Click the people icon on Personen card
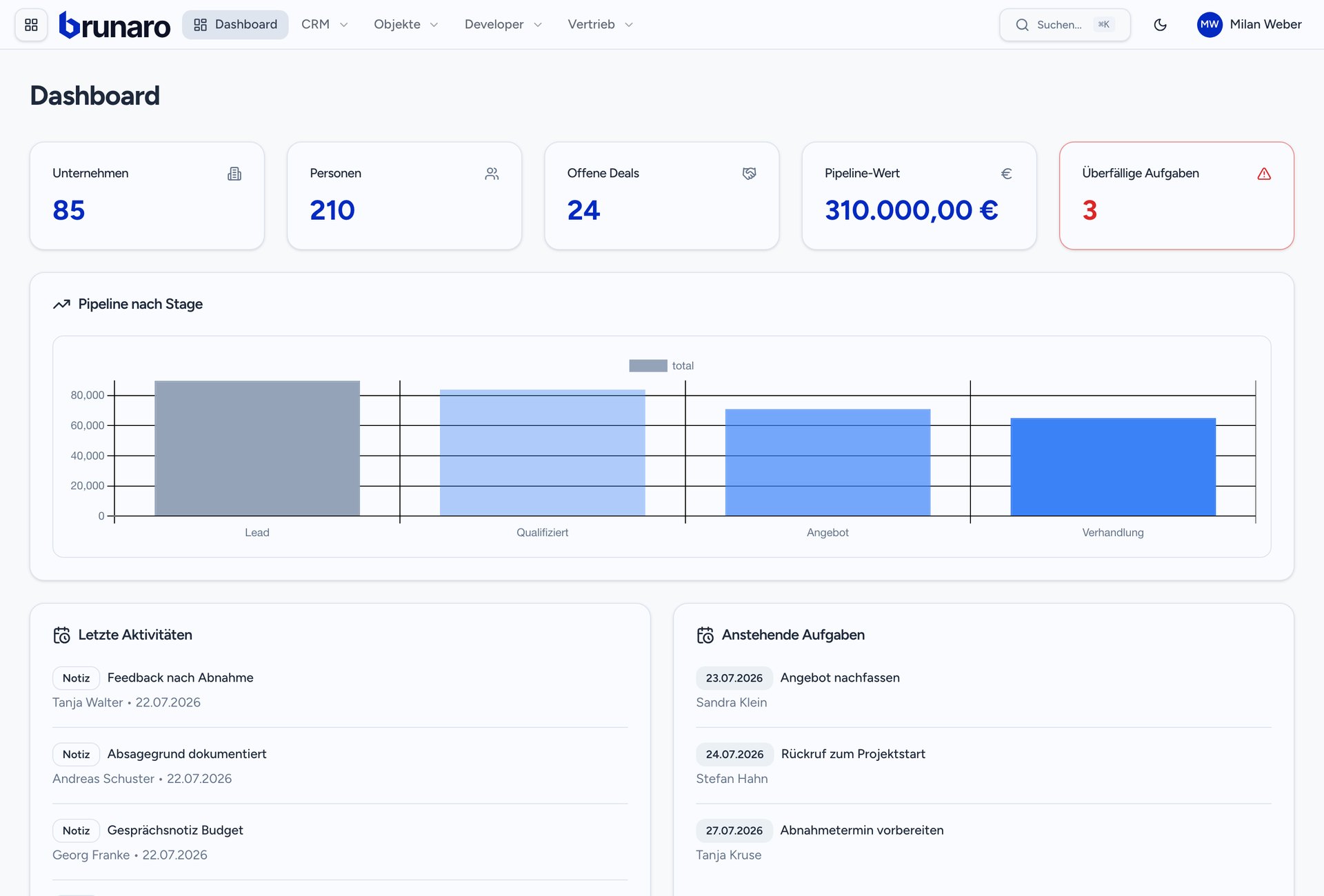Viewport: 1324px width, 896px height. [492, 174]
